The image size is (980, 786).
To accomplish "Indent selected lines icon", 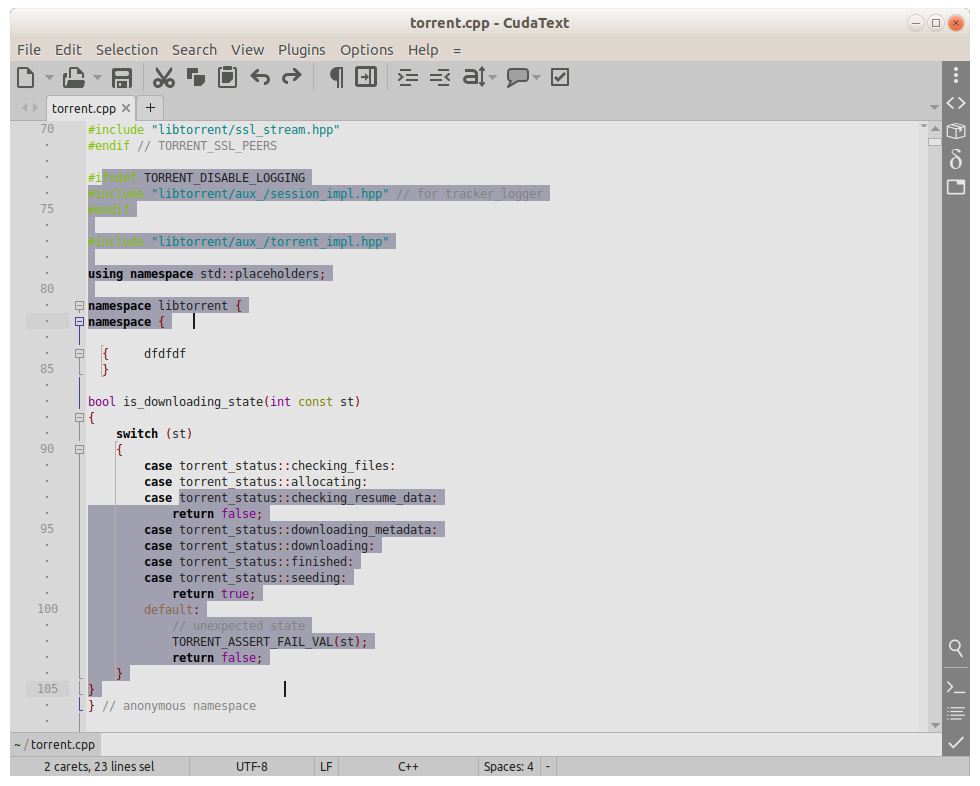I will point(408,77).
